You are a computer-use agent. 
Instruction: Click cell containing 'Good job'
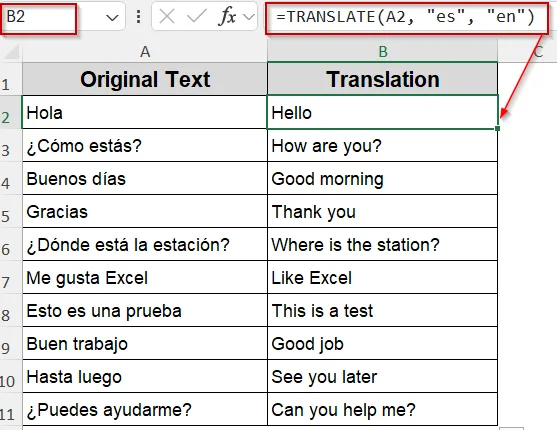(x=383, y=344)
